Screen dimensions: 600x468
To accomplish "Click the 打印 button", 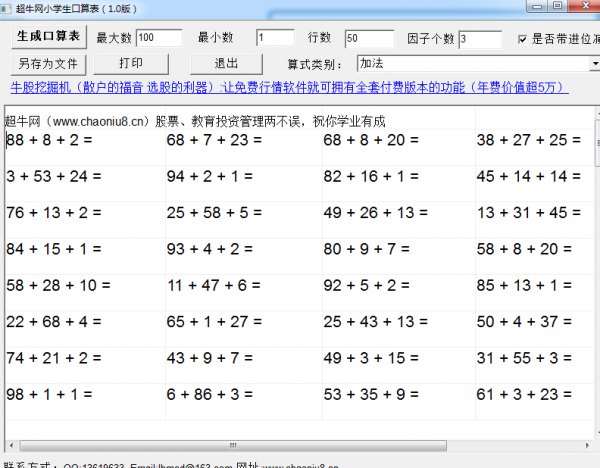I will click(x=131, y=64).
